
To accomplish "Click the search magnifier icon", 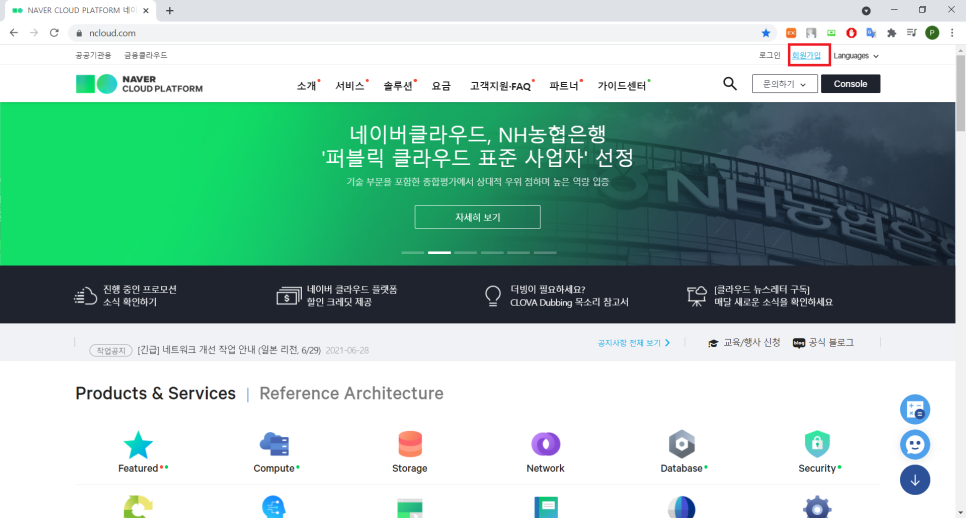I will 729,84.
